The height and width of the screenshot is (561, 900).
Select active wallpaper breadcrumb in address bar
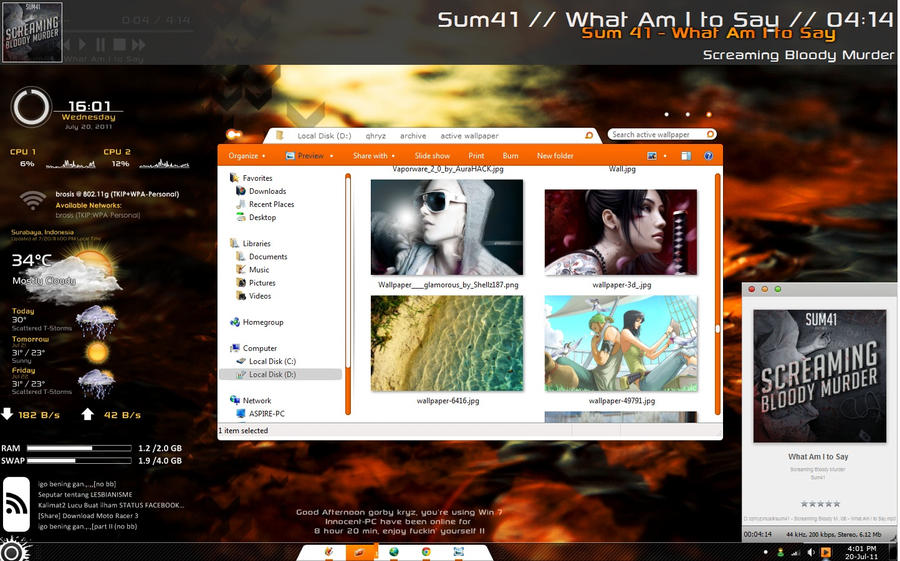pyautogui.click(x=469, y=136)
